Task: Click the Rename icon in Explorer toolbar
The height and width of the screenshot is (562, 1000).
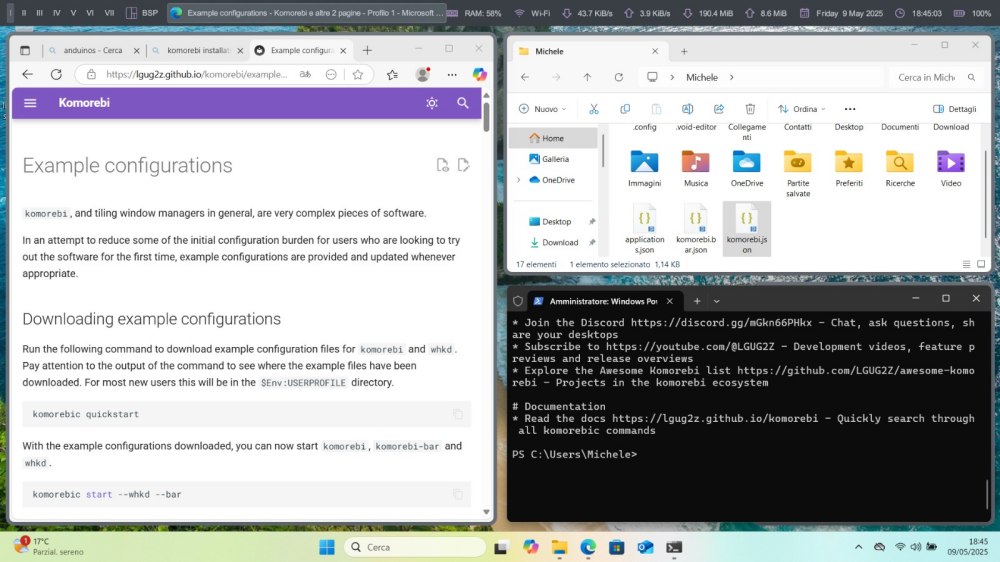Action: coord(688,109)
